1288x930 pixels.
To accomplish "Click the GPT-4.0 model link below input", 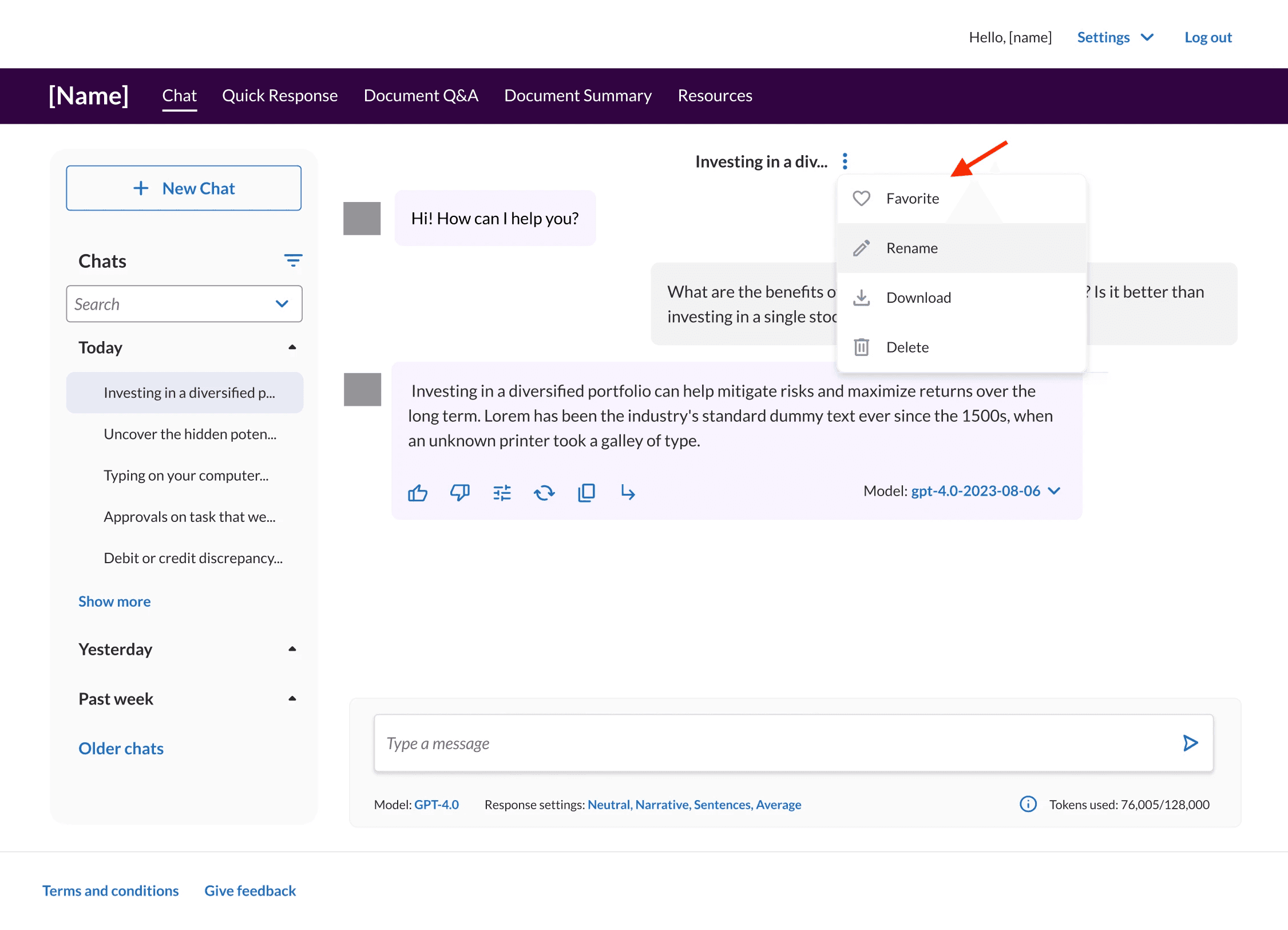I will point(437,804).
